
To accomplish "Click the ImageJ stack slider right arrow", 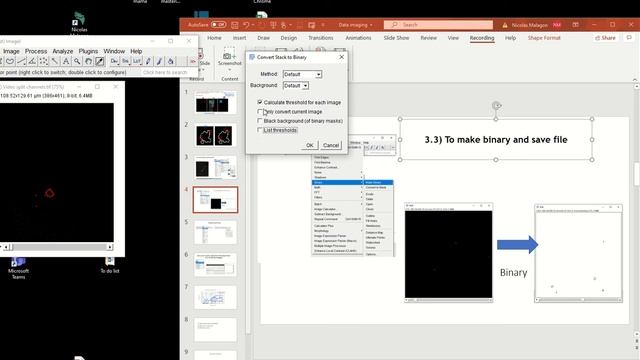I will click(x=110, y=247).
